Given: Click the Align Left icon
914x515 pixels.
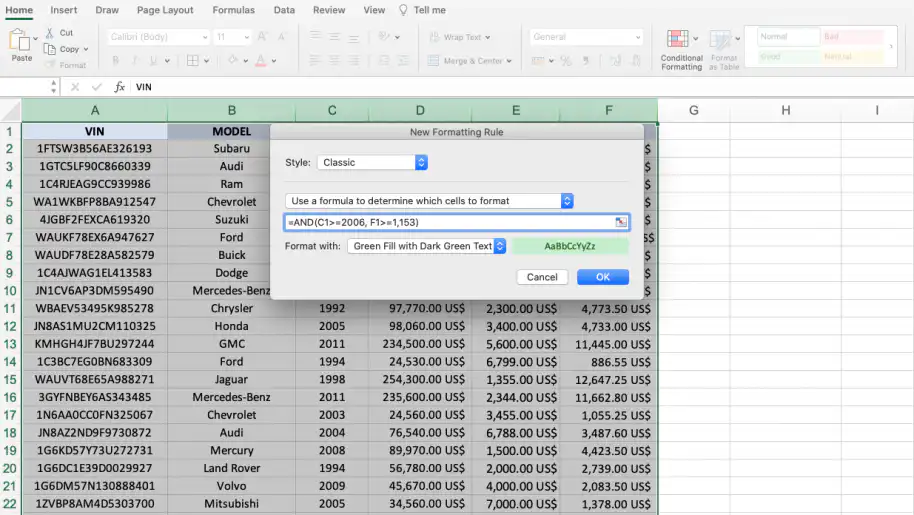Looking at the screenshot, I should pyautogui.click(x=315, y=60).
